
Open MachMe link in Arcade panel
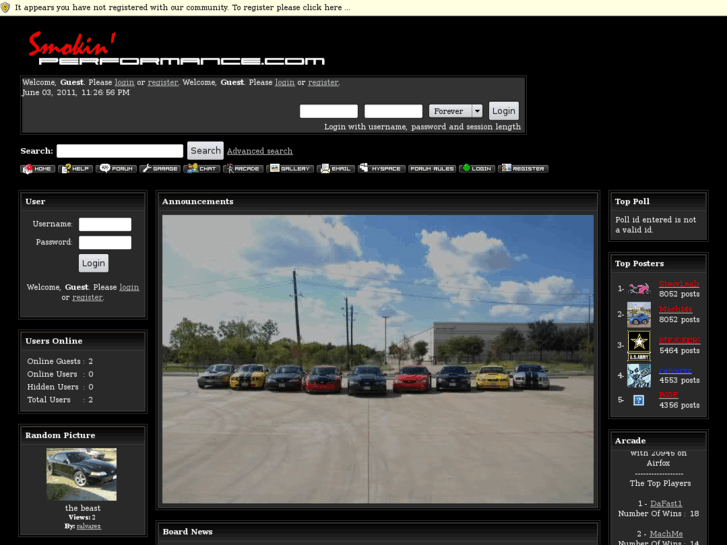[666, 534]
